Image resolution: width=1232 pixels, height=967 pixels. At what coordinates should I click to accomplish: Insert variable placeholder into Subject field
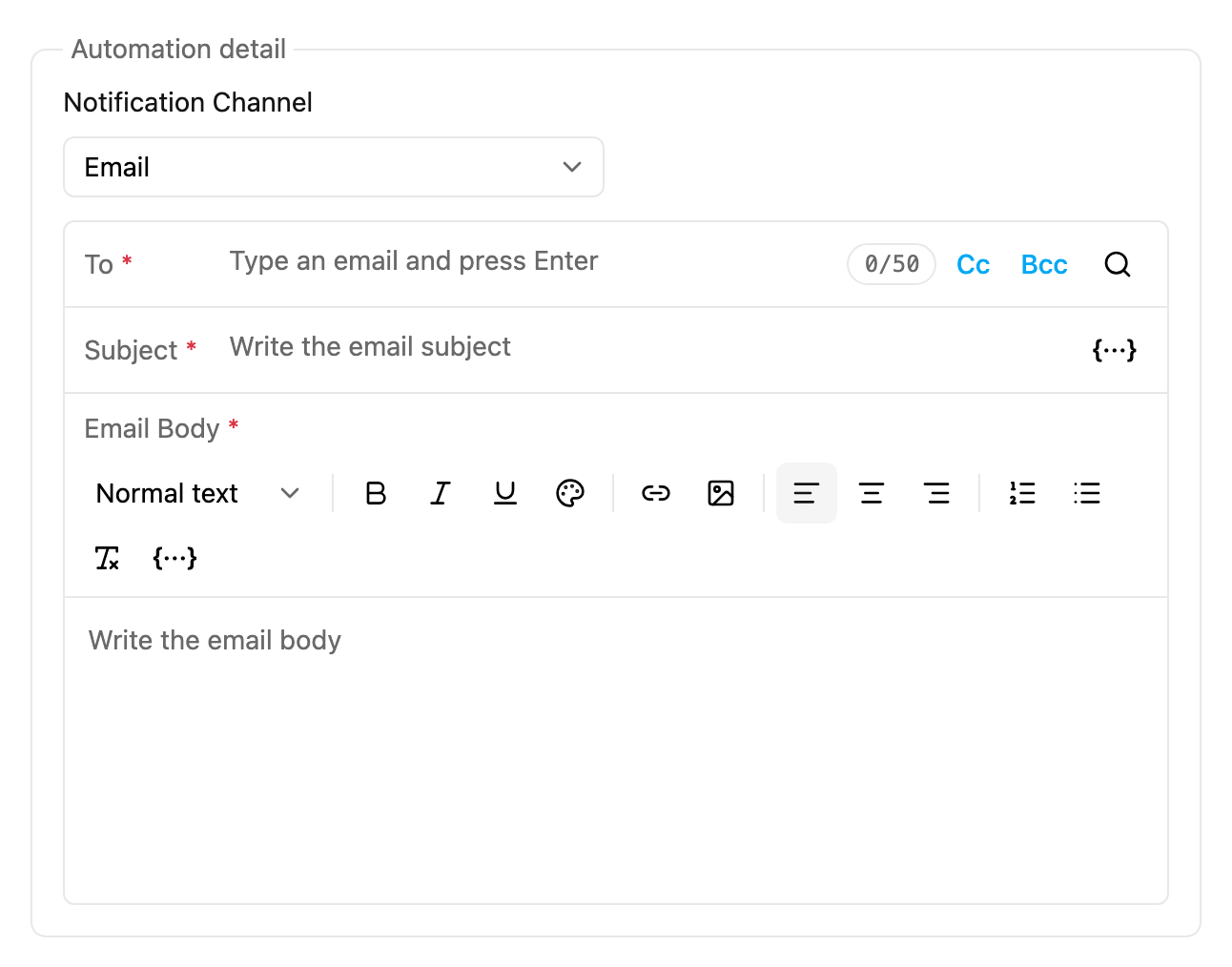pos(1114,350)
